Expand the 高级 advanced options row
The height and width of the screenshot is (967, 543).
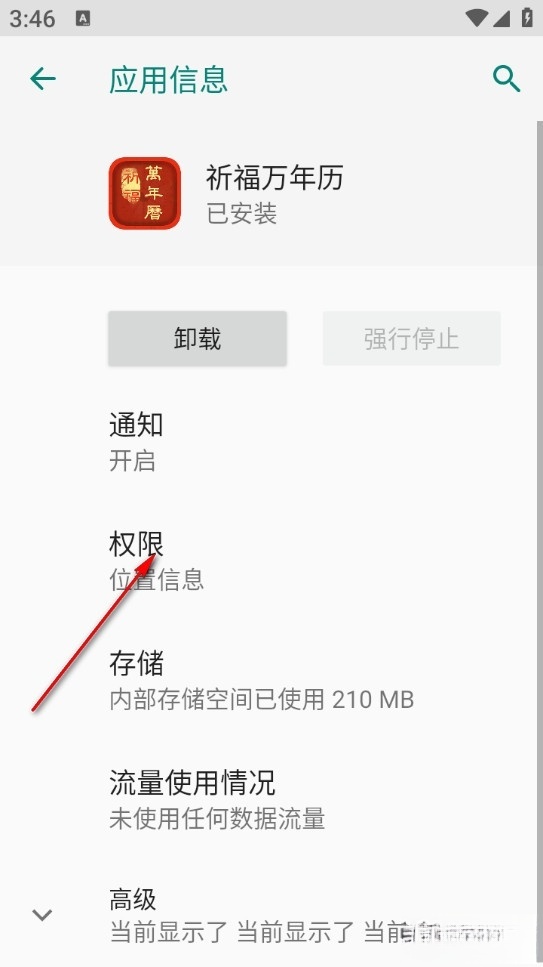tap(272, 915)
